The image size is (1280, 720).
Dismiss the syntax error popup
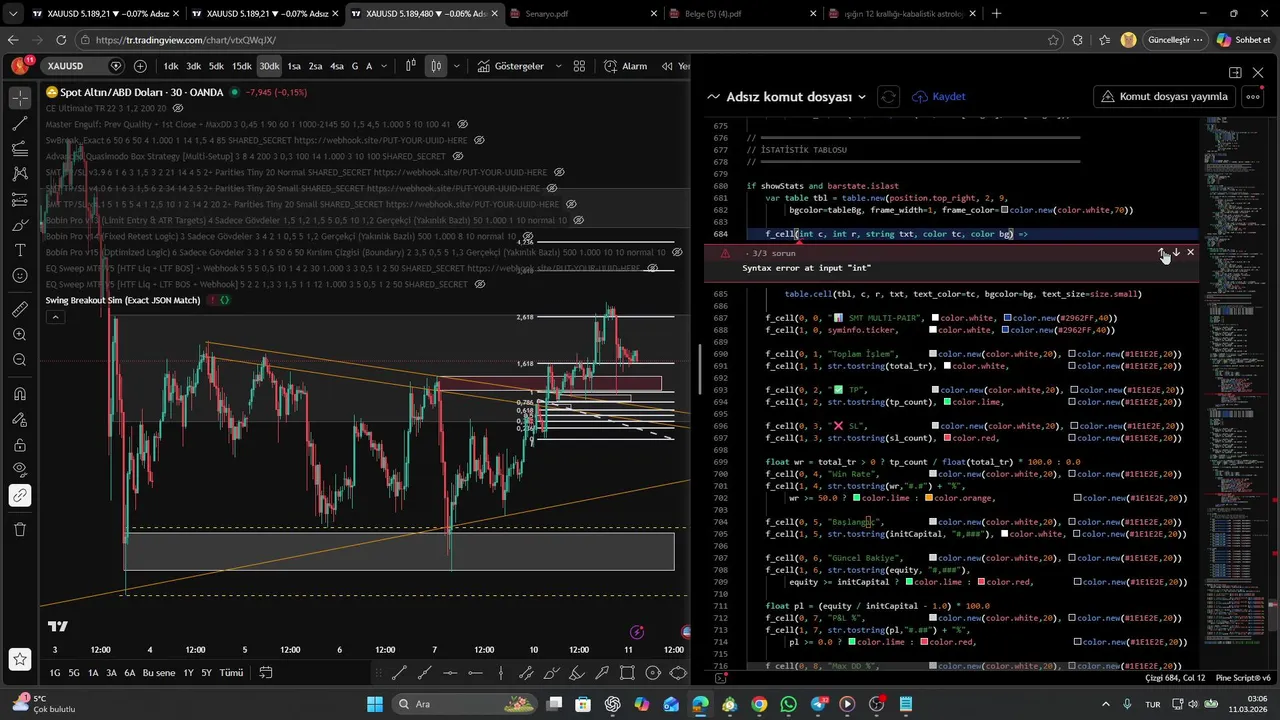click(1190, 253)
